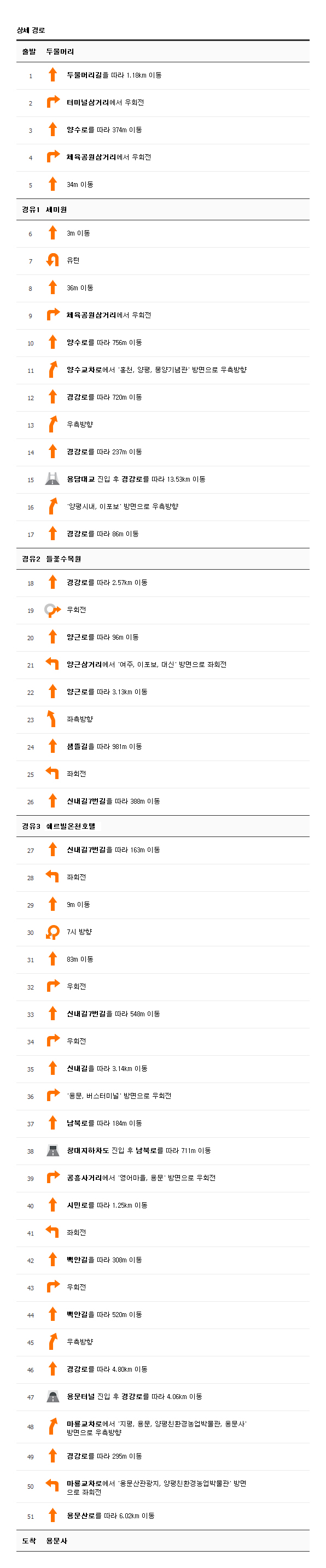Select the 출발 두물머리 header row
The height and width of the screenshot is (1568, 326).
pos(162,52)
